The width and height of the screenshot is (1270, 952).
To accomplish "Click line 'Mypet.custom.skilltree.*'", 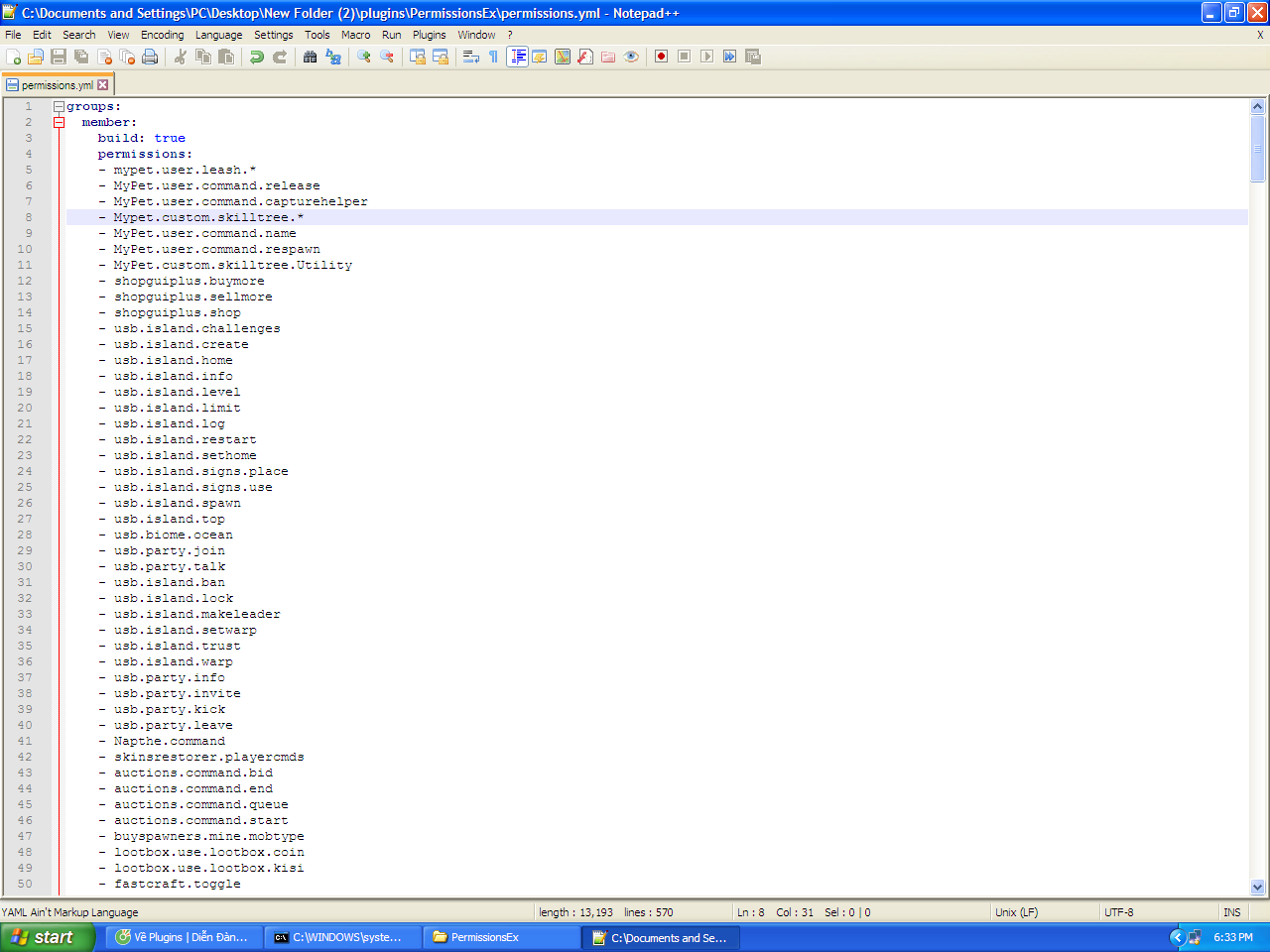I will click(x=208, y=217).
